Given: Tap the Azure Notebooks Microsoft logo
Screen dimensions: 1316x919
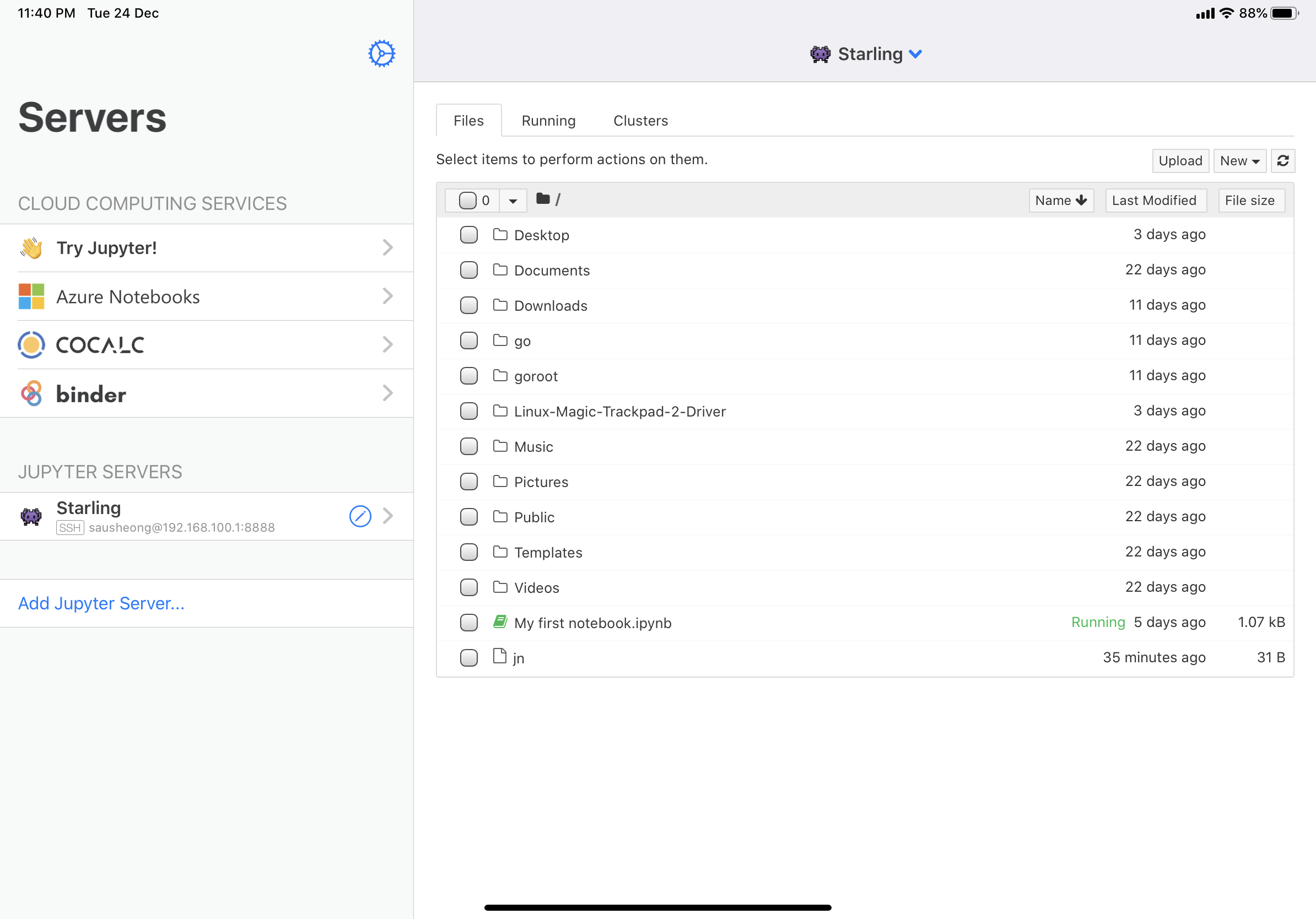Looking at the screenshot, I should tap(31, 296).
